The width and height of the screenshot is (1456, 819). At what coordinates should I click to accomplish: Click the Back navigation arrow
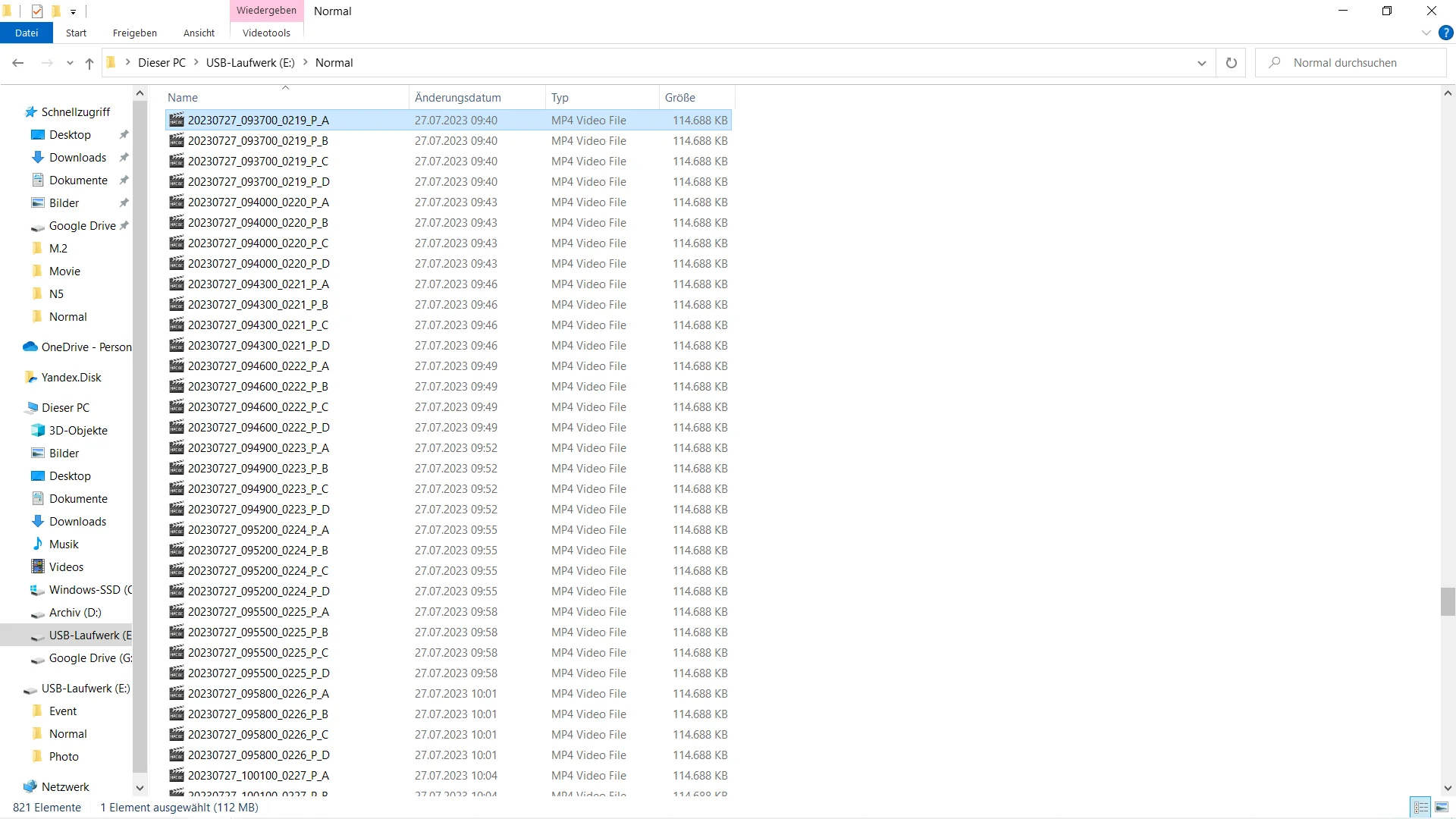point(18,63)
